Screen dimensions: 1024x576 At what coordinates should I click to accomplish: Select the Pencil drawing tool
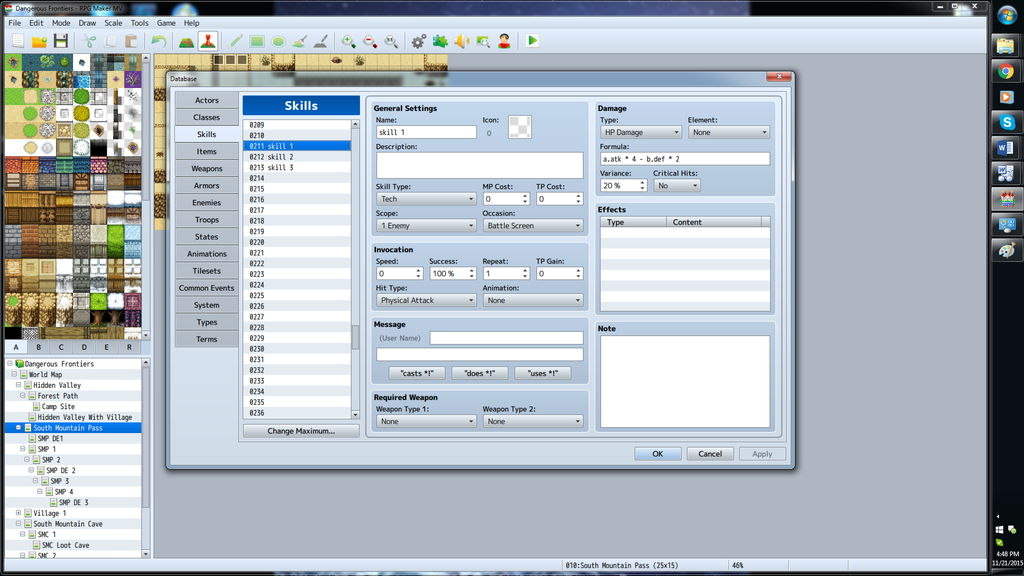tap(236, 41)
